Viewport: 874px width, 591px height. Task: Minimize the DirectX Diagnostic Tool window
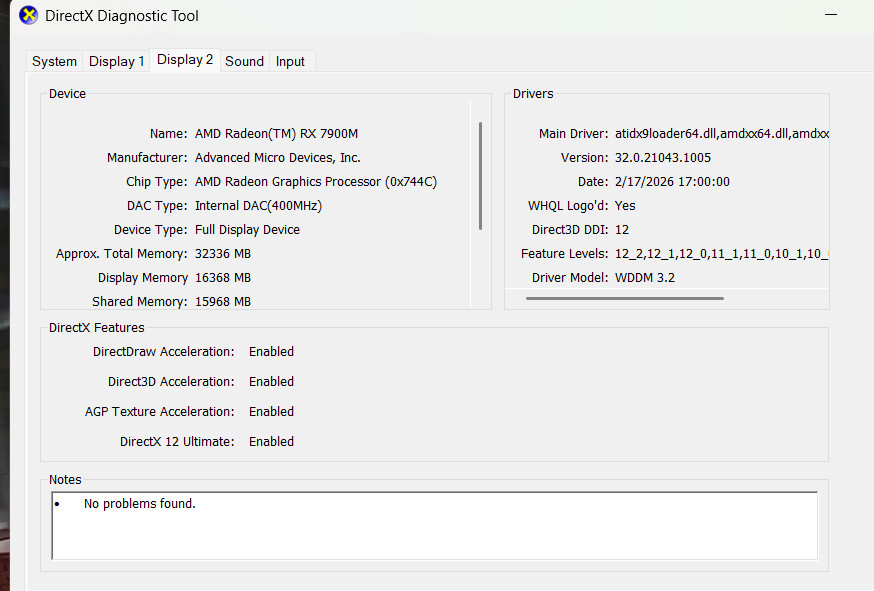point(831,14)
